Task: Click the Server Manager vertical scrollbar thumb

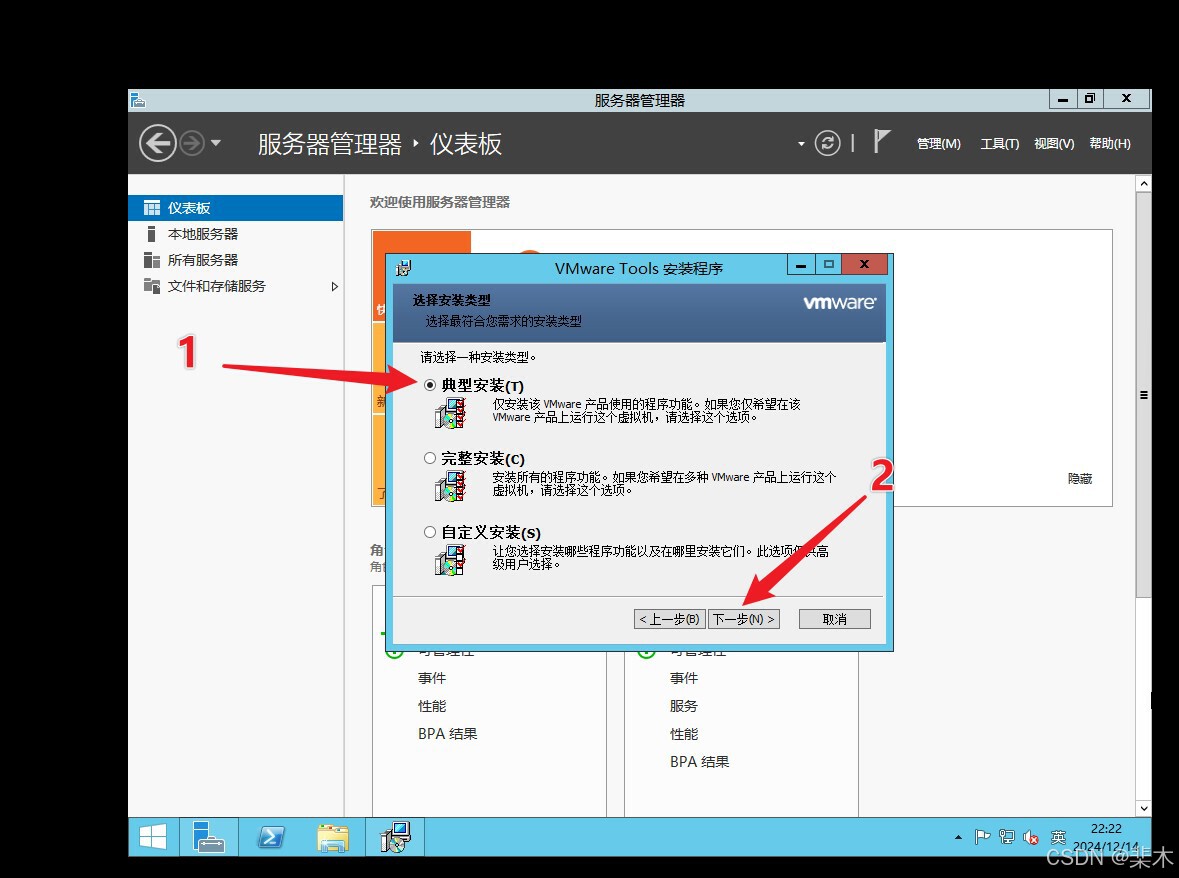Action: tap(1144, 395)
